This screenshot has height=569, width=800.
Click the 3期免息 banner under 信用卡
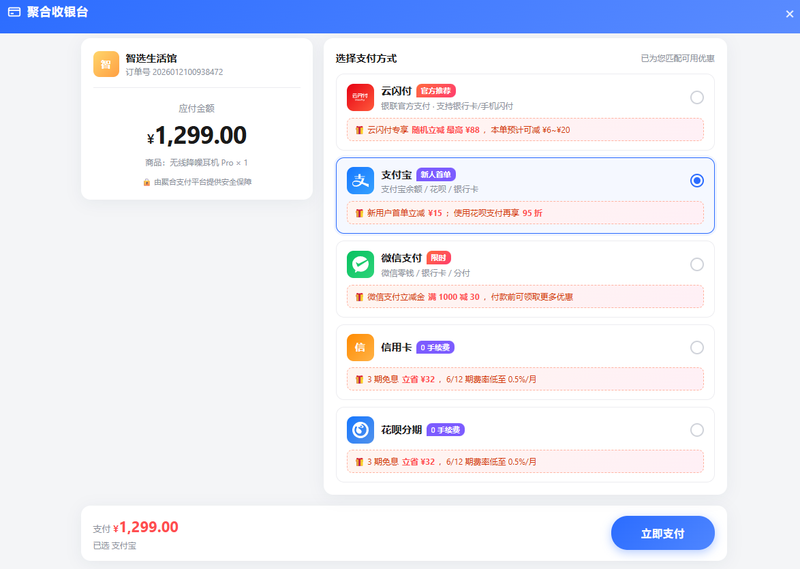pyautogui.click(x=525, y=380)
